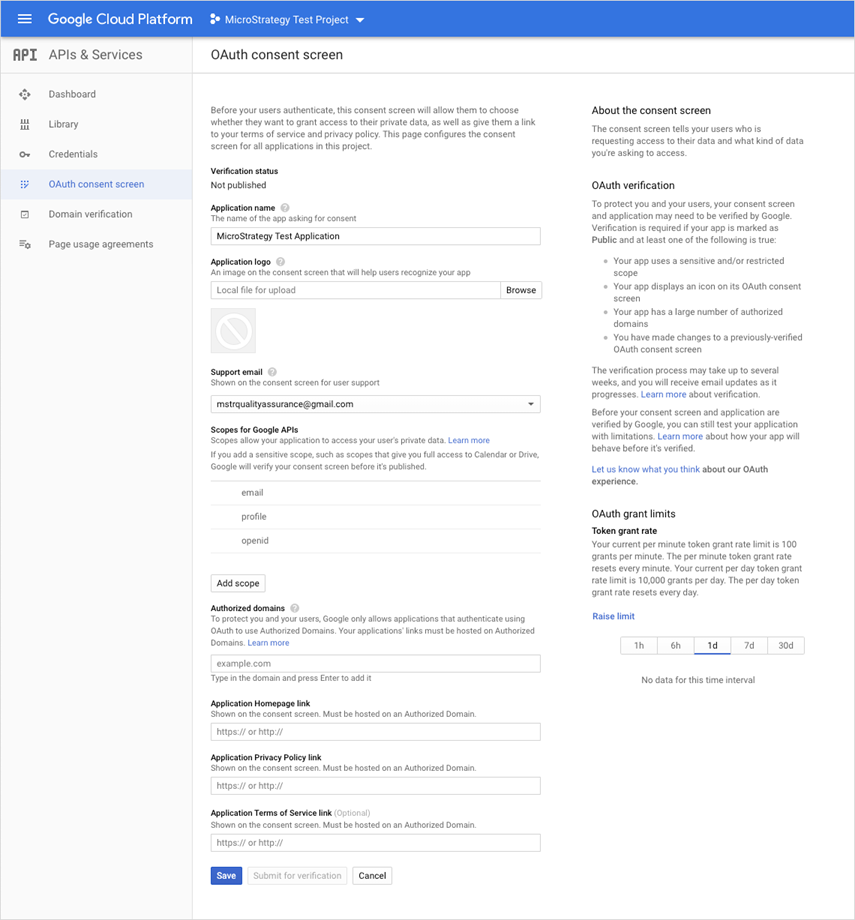The height and width of the screenshot is (920, 855).
Task: Click the Raise limit link
Action: pos(613,616)
